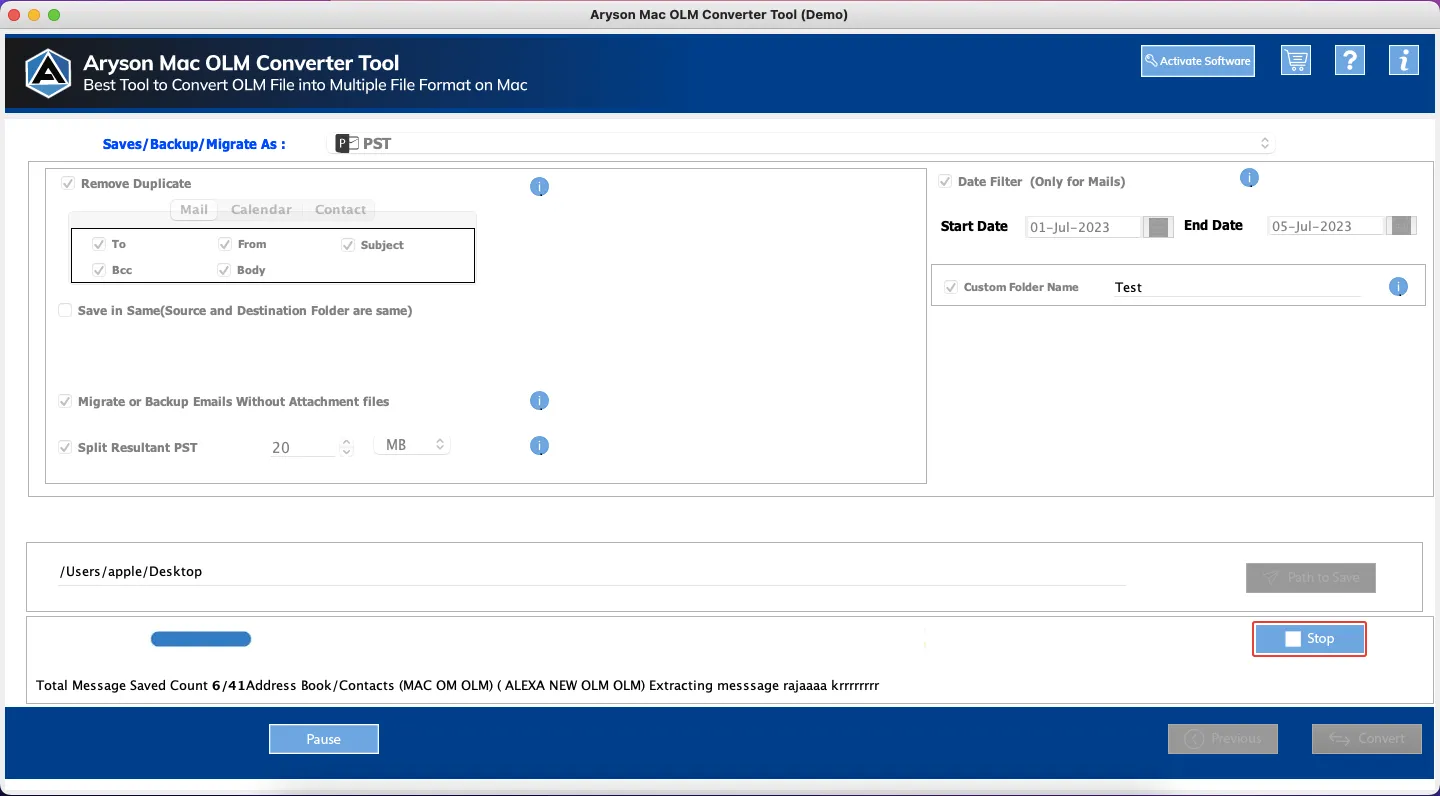Toggle the To field checkbox
The image size is (1440, 796).
[x=99, y=244]
